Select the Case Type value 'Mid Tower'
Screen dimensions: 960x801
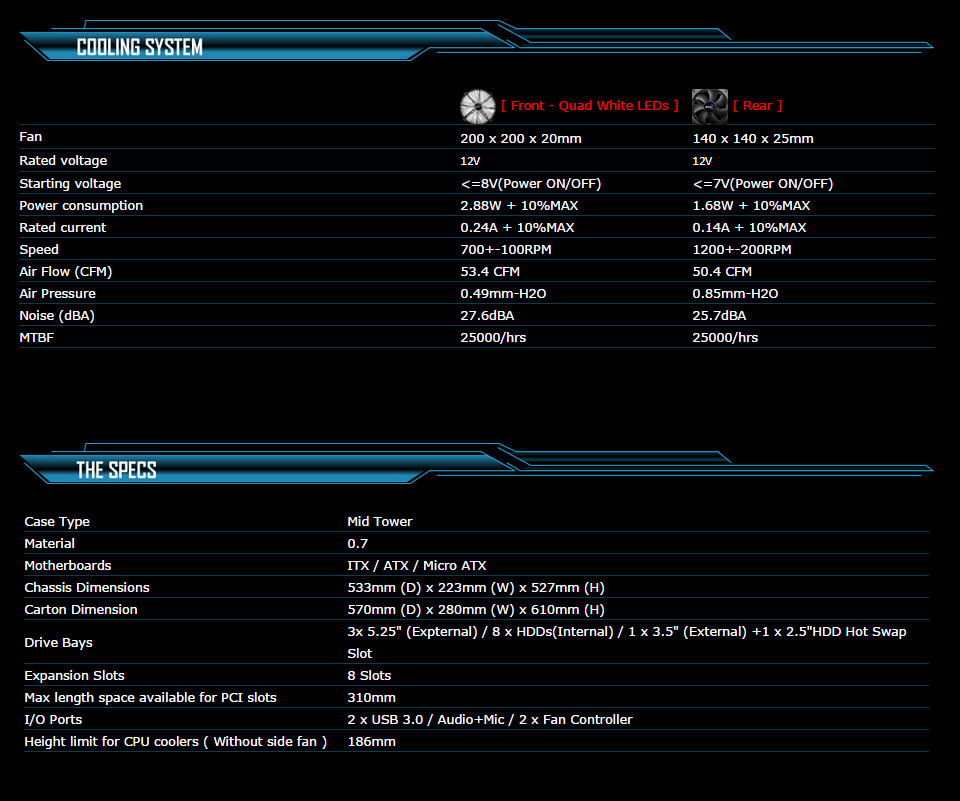(379, 521)
